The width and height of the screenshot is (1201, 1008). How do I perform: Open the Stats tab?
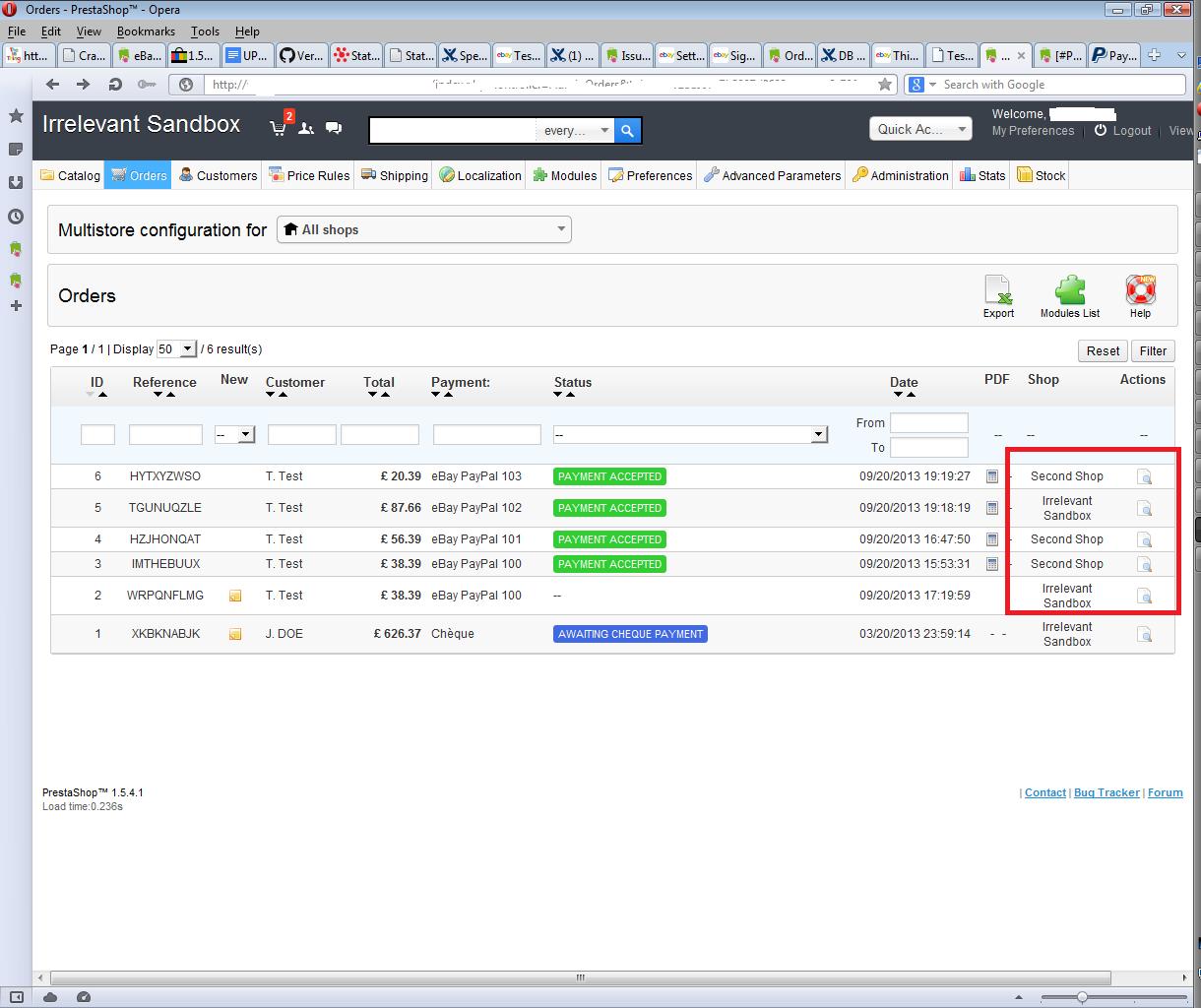click(x=982, y=175)
